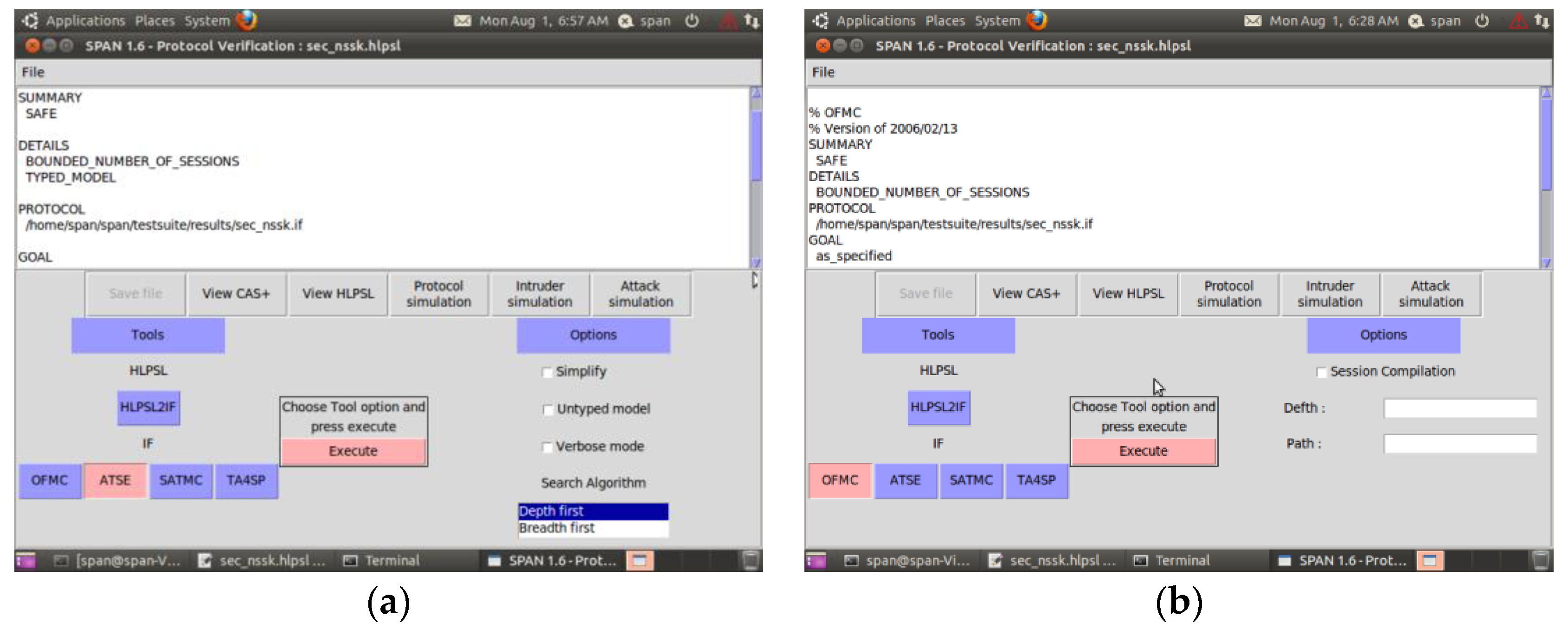Viewport: 1568px width, 636px height.
Task: Select the pink highlighted ATSE tool button
Action: click(115, 480)
